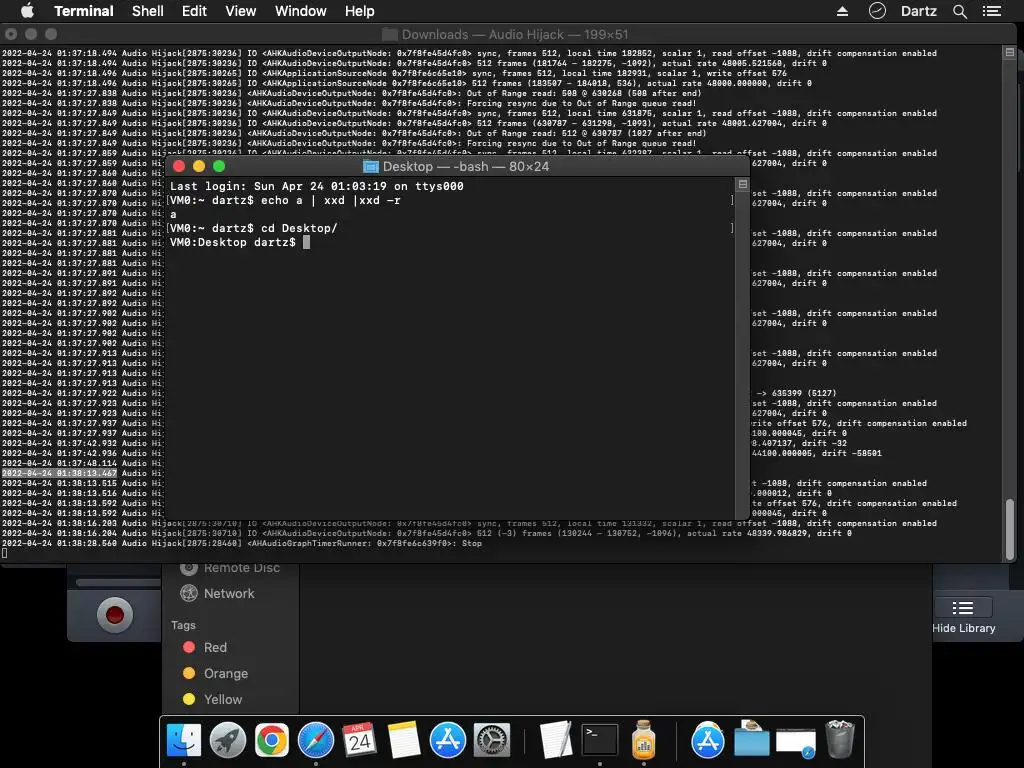
Task: Open Finder from the Dock
Action: [x=184, y=740]
